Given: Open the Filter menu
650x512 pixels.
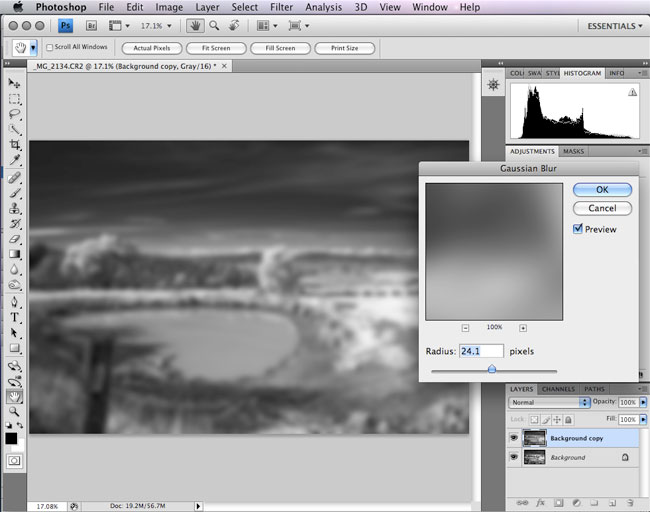Looking at the screenshot, I should tap(281, 7).
